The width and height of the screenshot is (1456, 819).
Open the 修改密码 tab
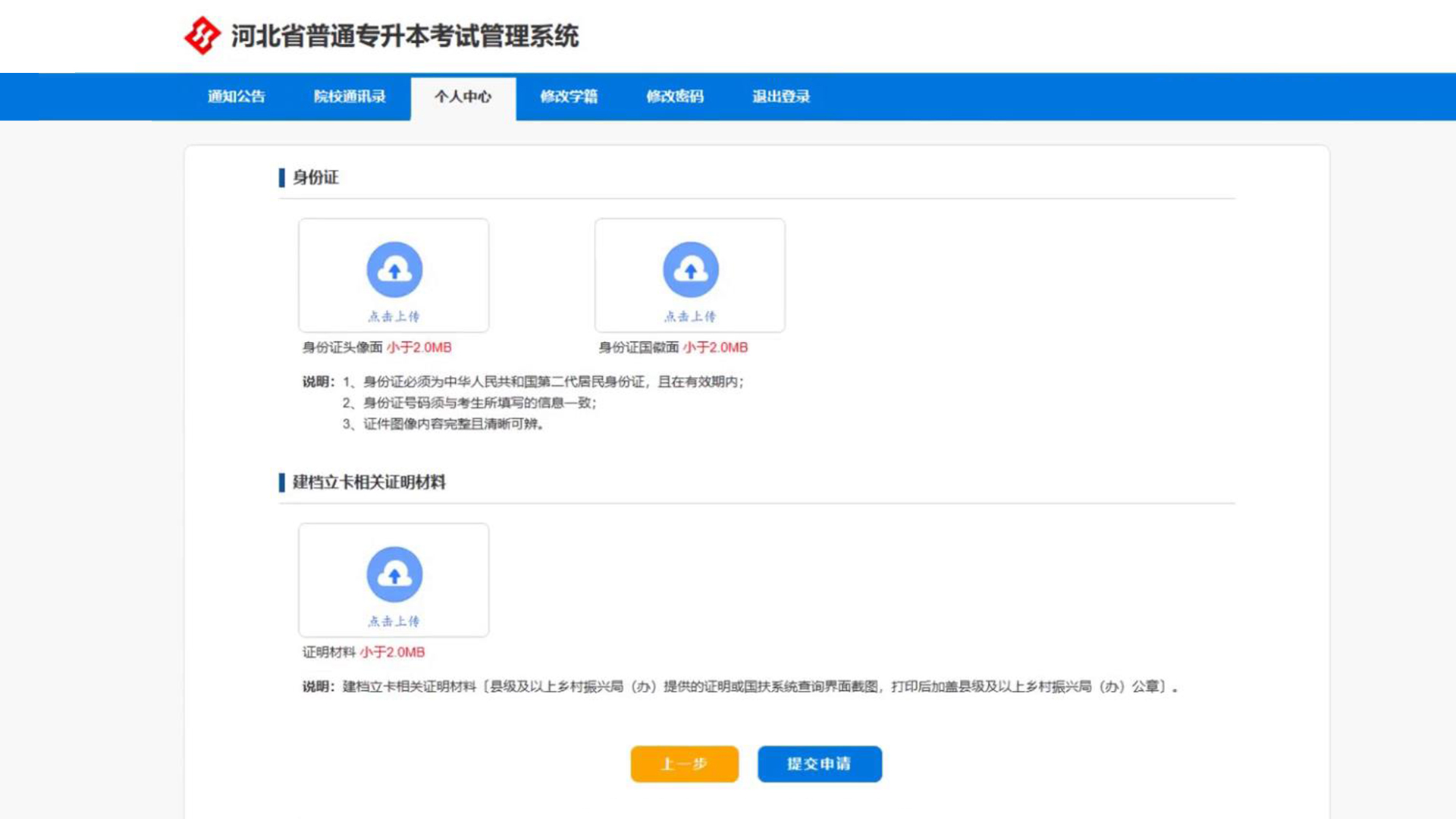[x=675, y=96]
